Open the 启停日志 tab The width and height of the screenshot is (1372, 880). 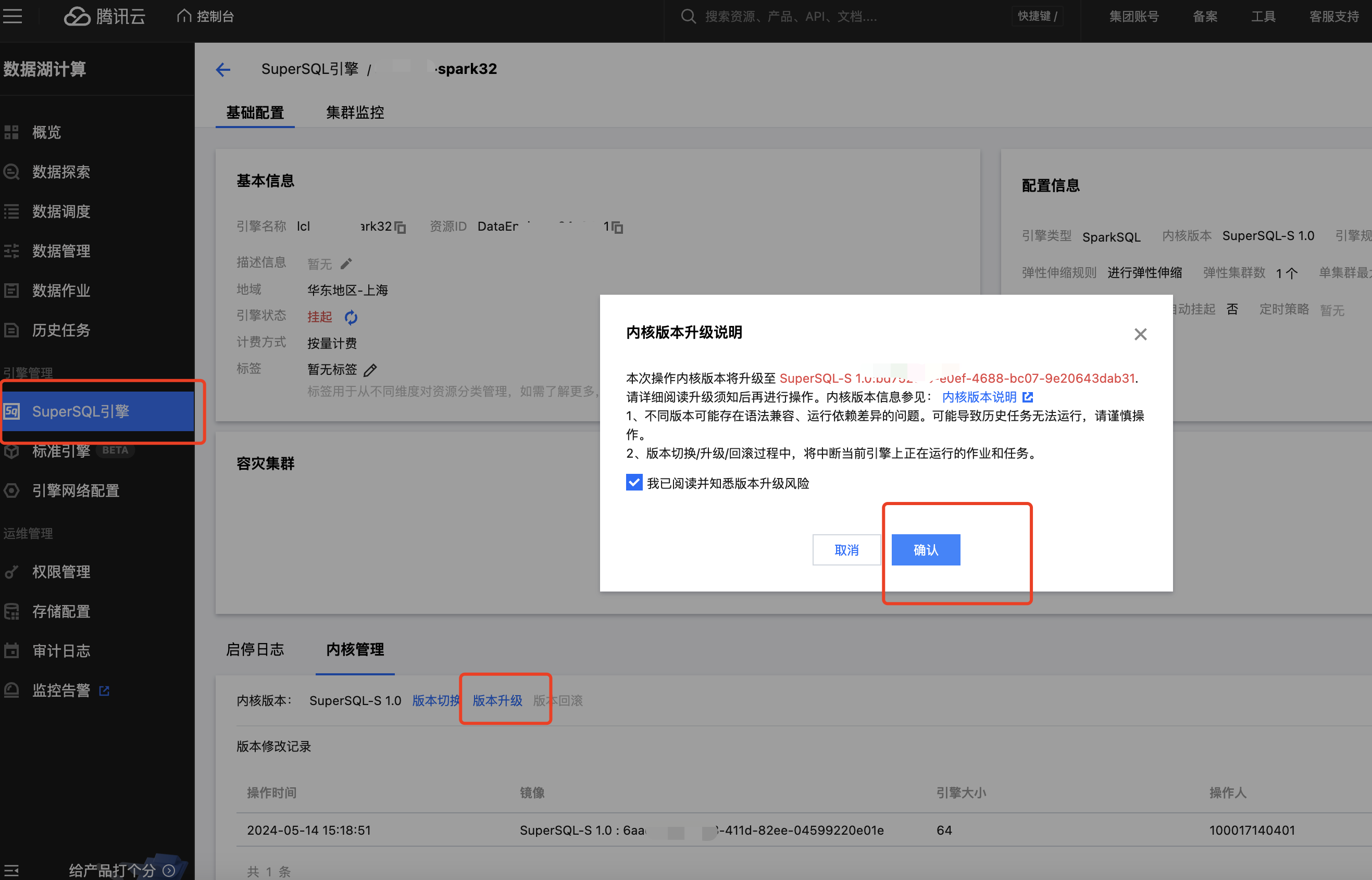coord(255,649)
